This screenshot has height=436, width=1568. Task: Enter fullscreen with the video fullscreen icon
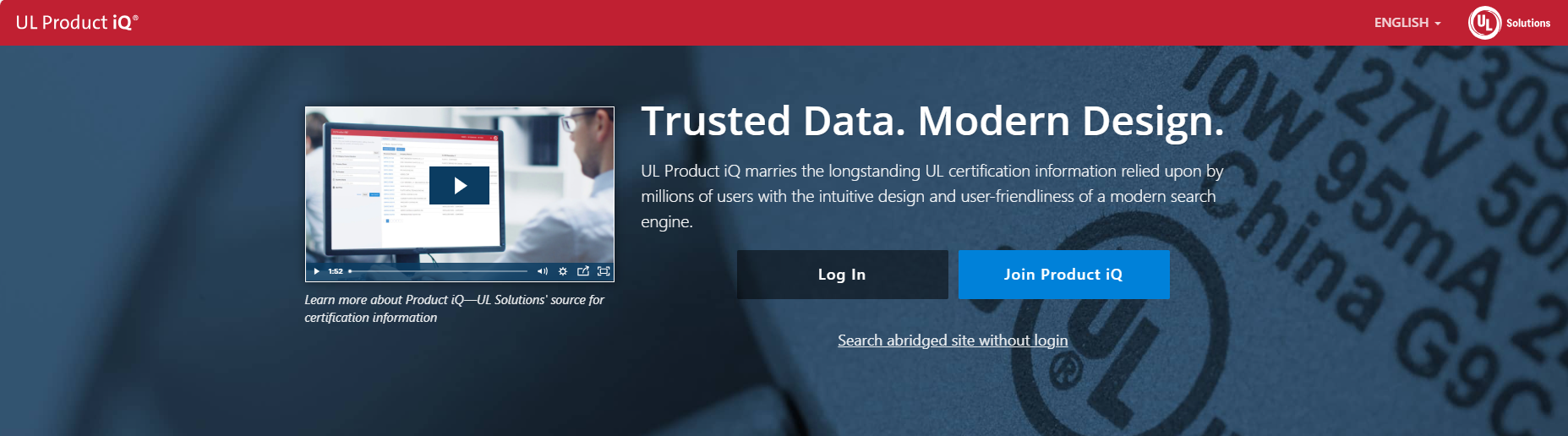[604, 271]
